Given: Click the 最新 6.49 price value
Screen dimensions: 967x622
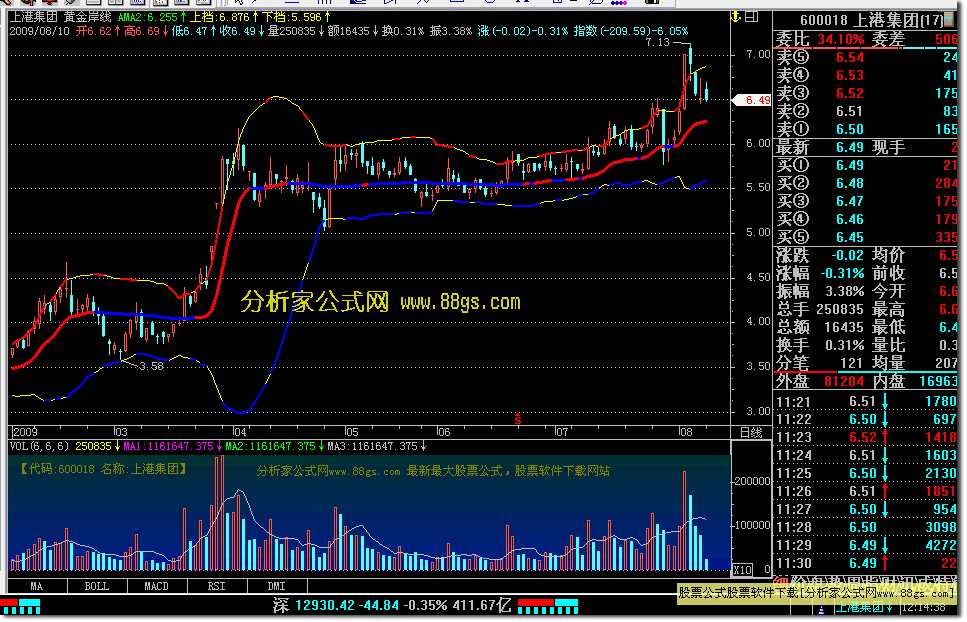Looking at the screenshot, I should click(850, 147).
